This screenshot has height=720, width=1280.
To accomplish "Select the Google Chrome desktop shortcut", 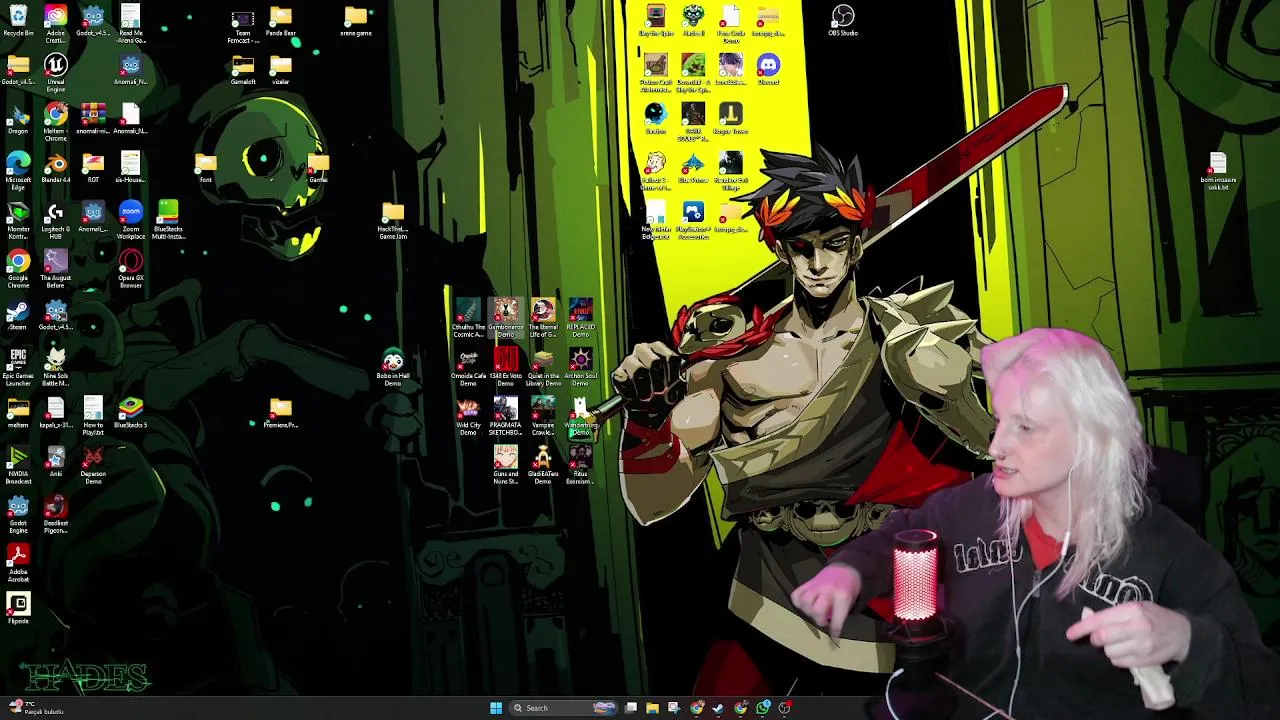I will click(x=18, y=270).
